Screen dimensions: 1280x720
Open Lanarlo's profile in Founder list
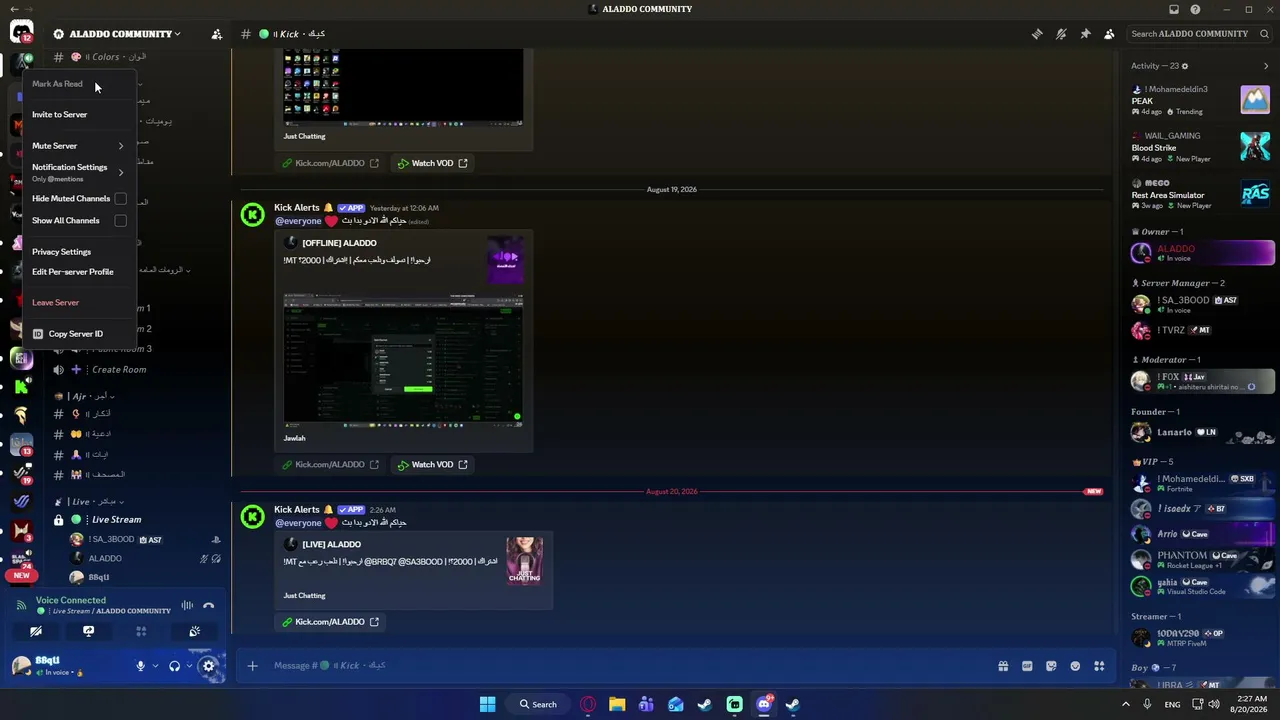point(1201,433)
